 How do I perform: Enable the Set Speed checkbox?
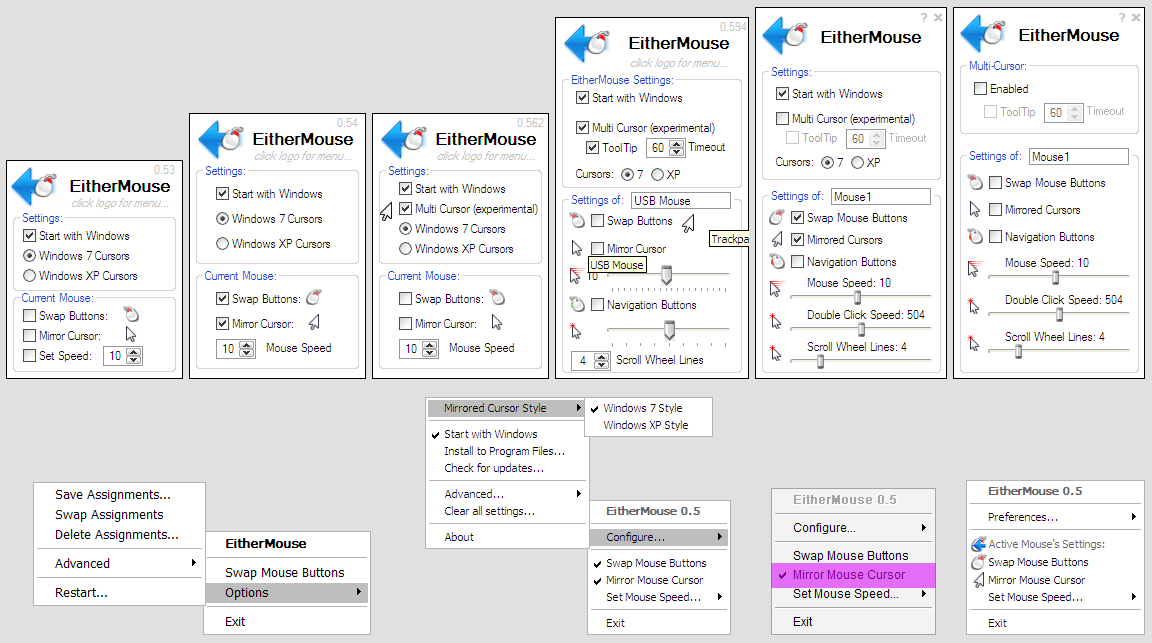[30, 356]
